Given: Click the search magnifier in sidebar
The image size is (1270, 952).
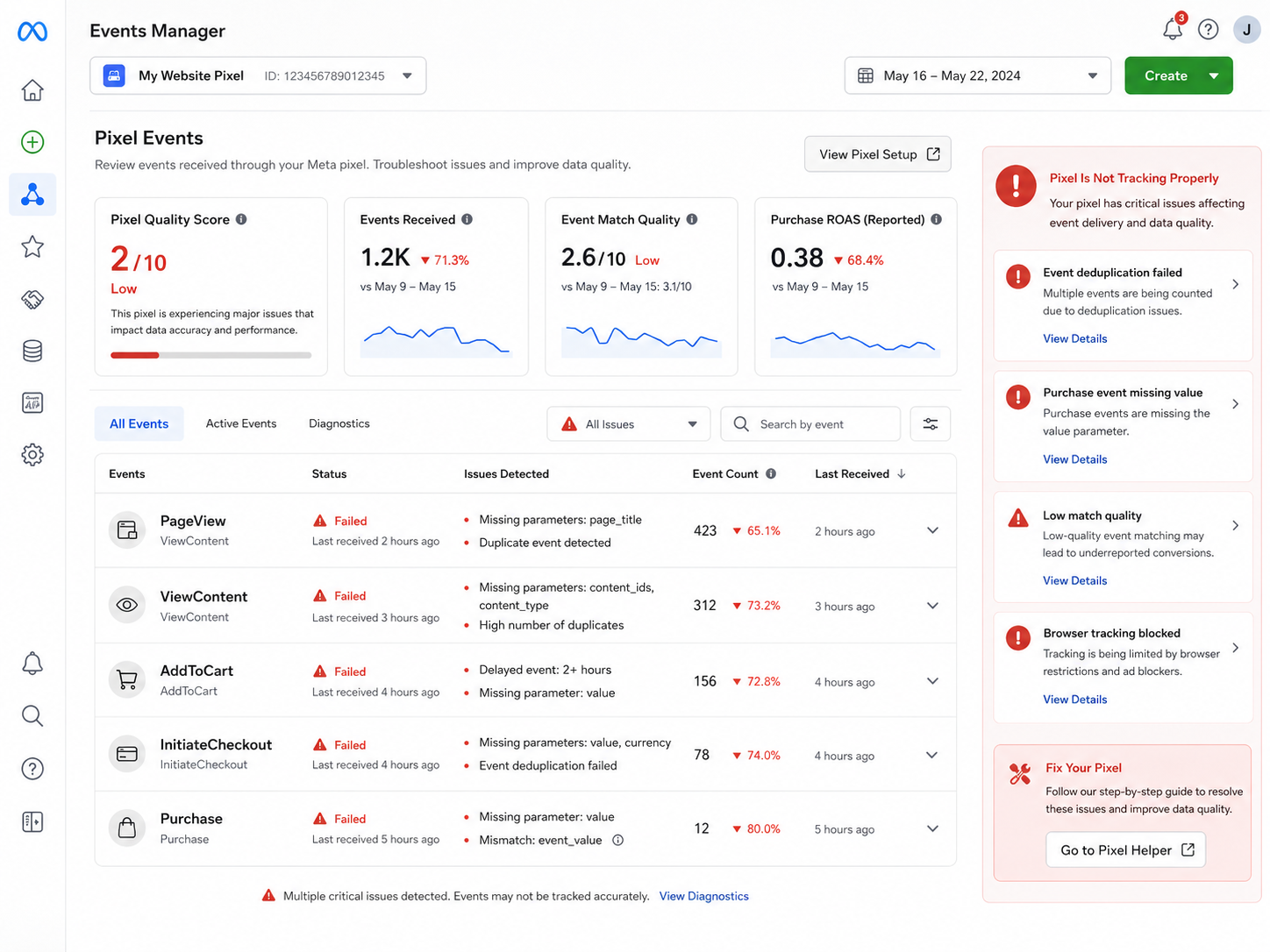Looking at the screenshot, I should pos(32,716).
